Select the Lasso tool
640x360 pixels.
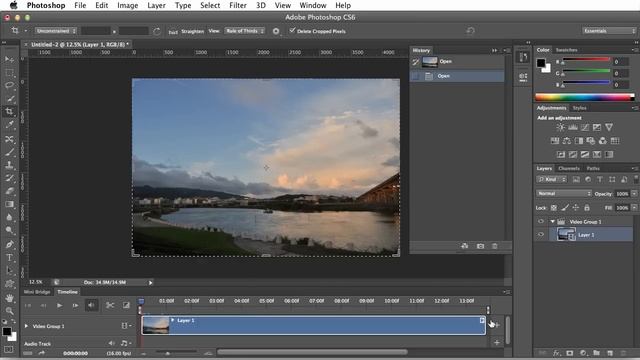coord(9,85)
